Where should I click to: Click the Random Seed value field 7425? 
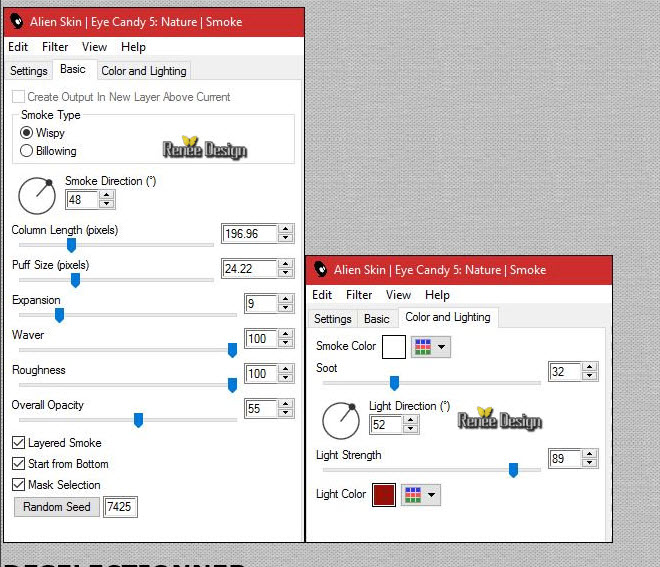pyautogui.click(x=120, y=506)
